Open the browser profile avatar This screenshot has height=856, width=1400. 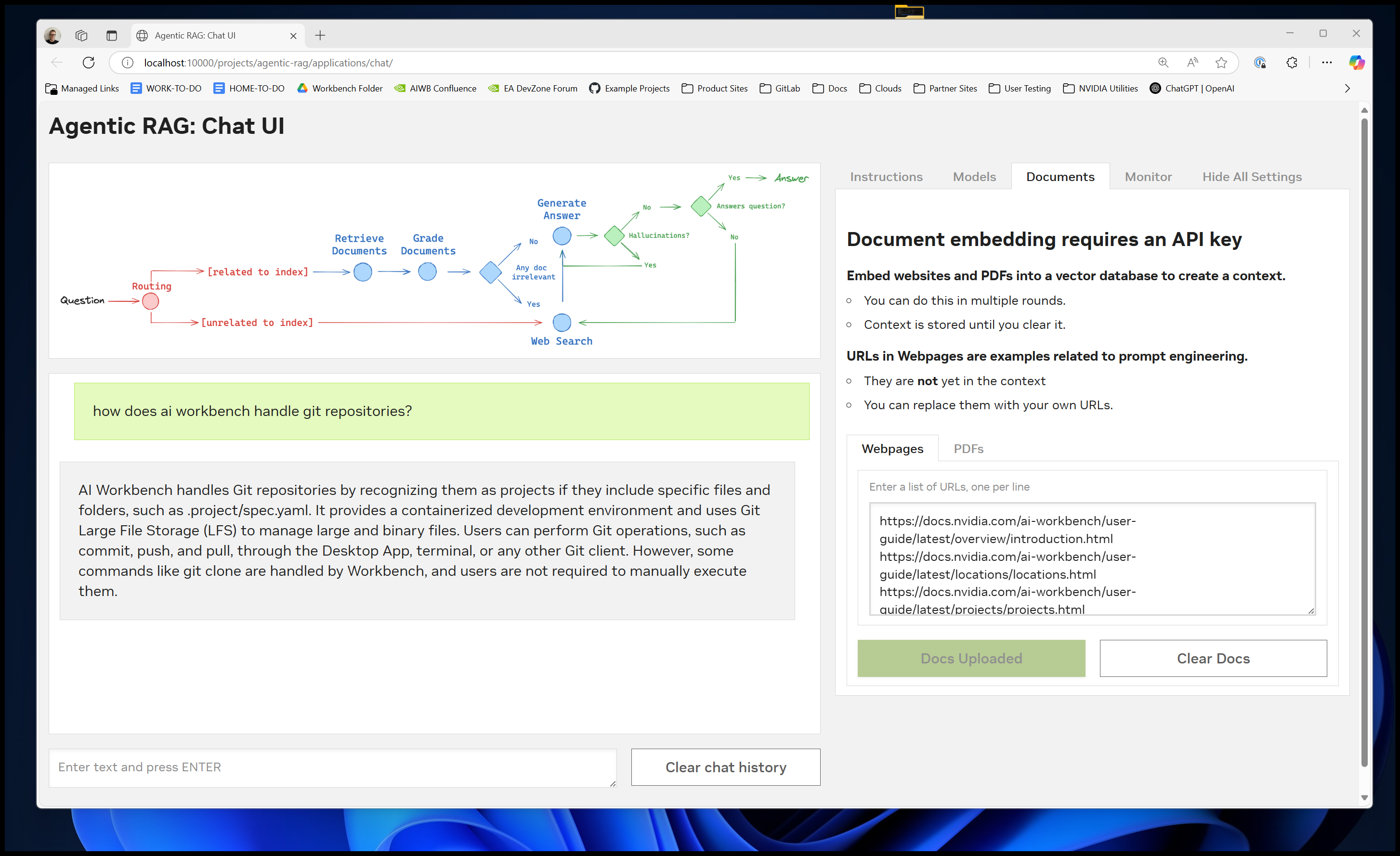[52, 35]
